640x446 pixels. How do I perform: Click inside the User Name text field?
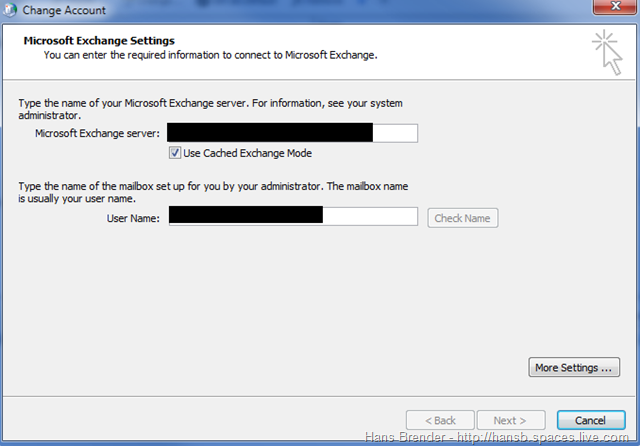(x=292, y=217)
